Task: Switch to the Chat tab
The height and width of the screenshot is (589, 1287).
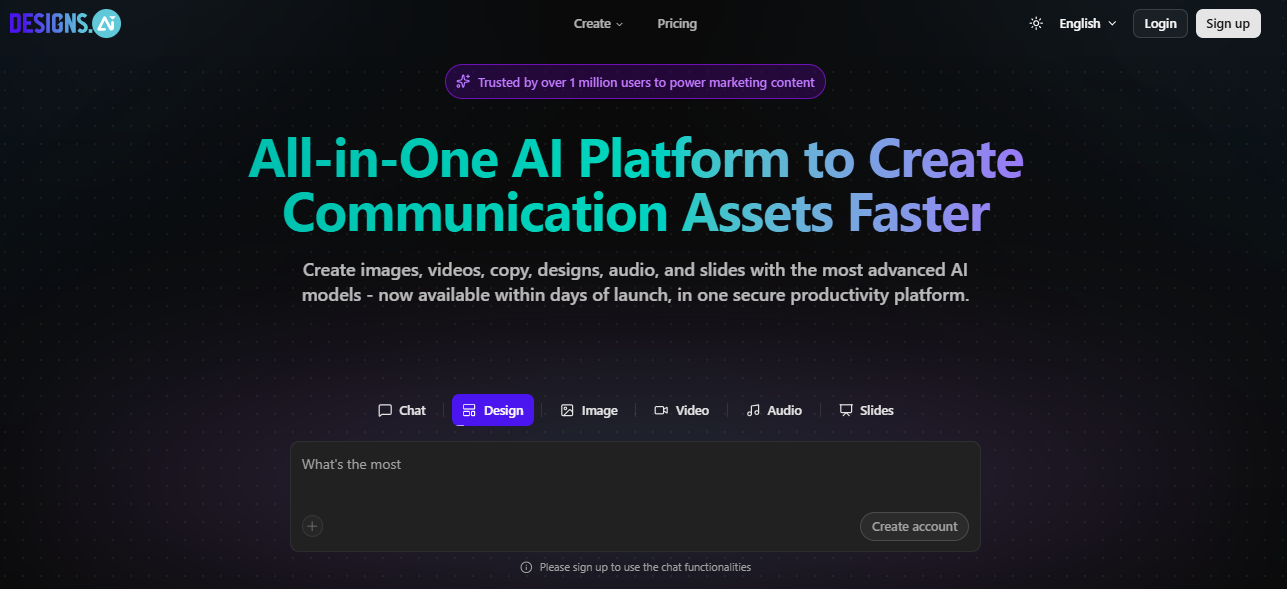Action: click(402, 410)
